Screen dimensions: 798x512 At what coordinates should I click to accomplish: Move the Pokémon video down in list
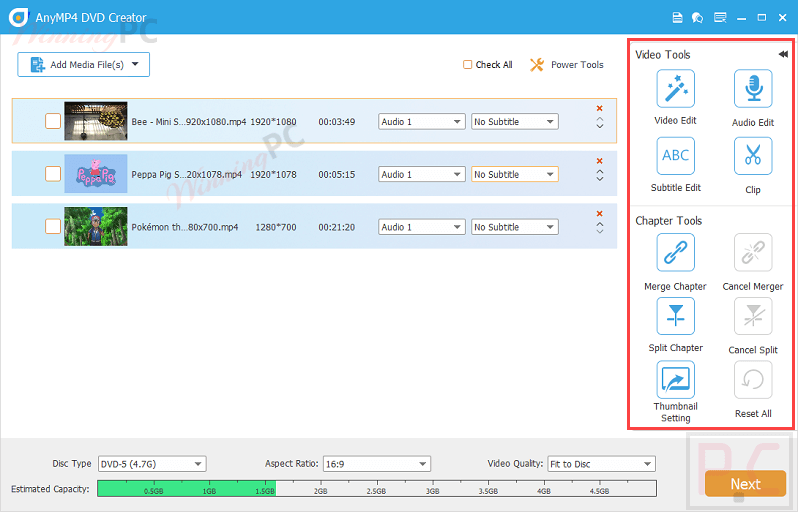pyautogui.click(x=600, y=231)
